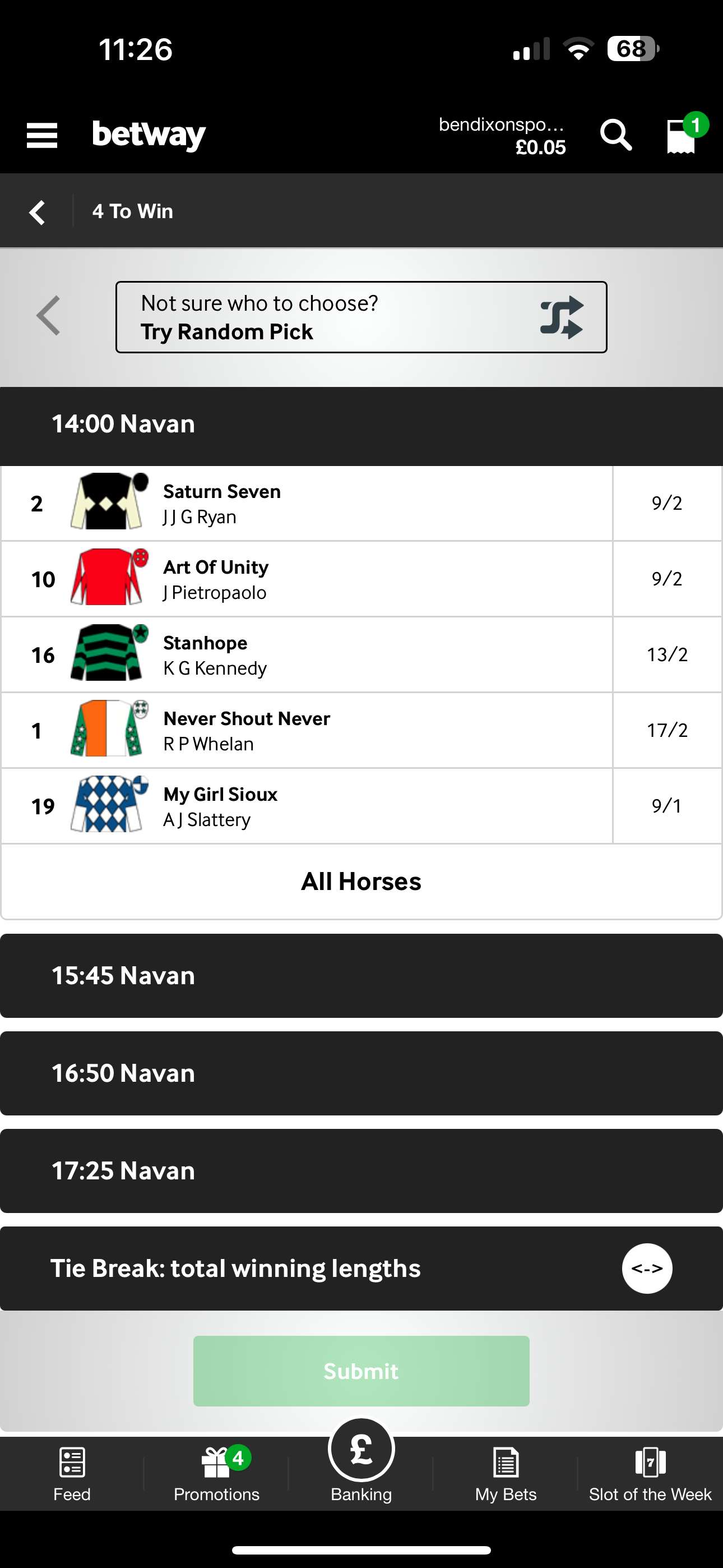Open the hamburger navigation menu
The image size is (723, 1568).
[41, 135]
